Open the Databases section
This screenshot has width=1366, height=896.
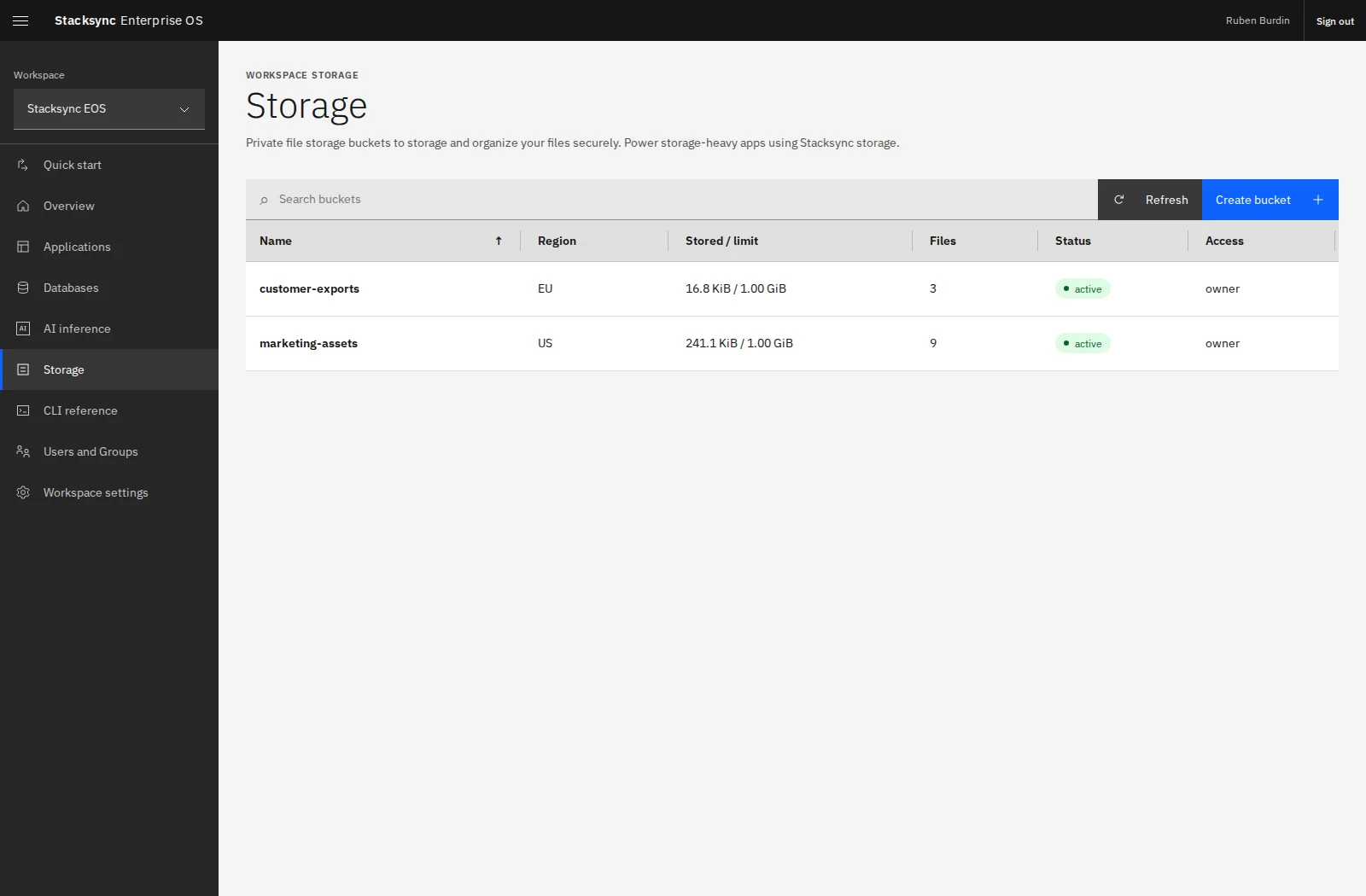[x=109, y=288]
